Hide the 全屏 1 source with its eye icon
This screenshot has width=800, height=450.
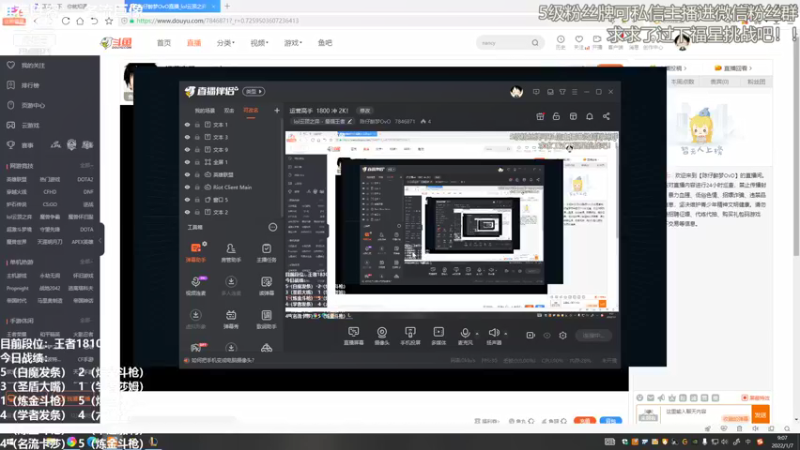click(187, 162)
